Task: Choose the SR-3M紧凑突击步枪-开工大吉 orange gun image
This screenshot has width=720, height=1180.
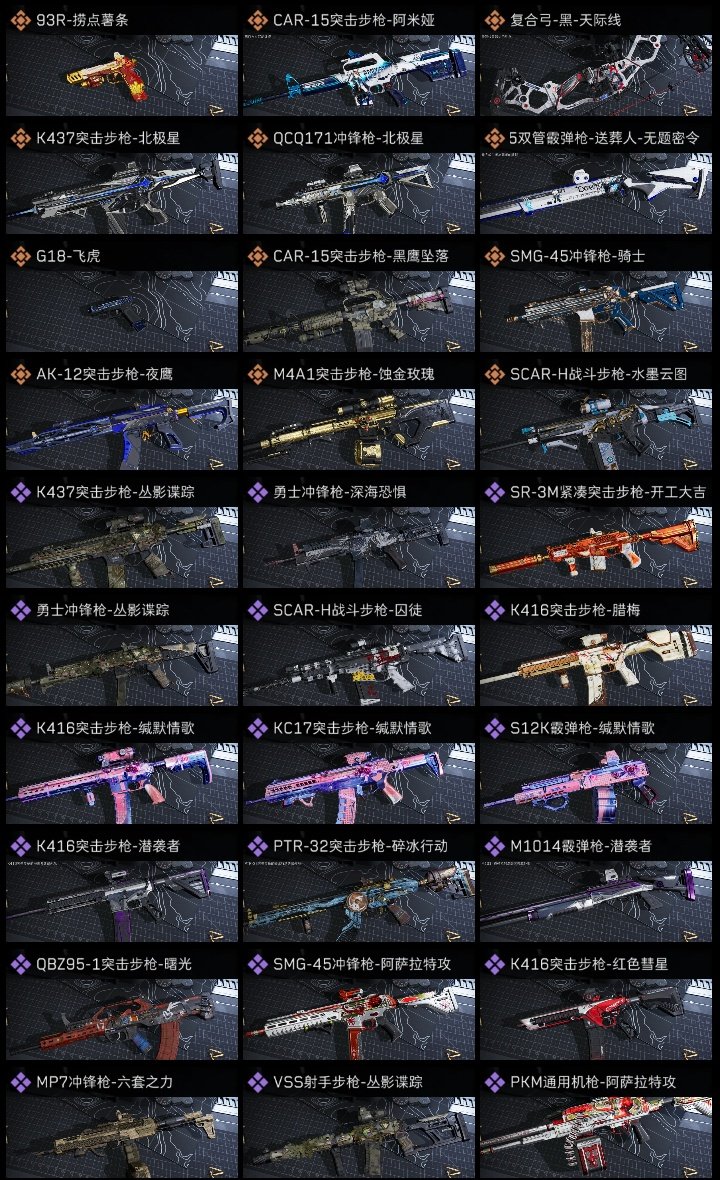Action: (596, 547)
